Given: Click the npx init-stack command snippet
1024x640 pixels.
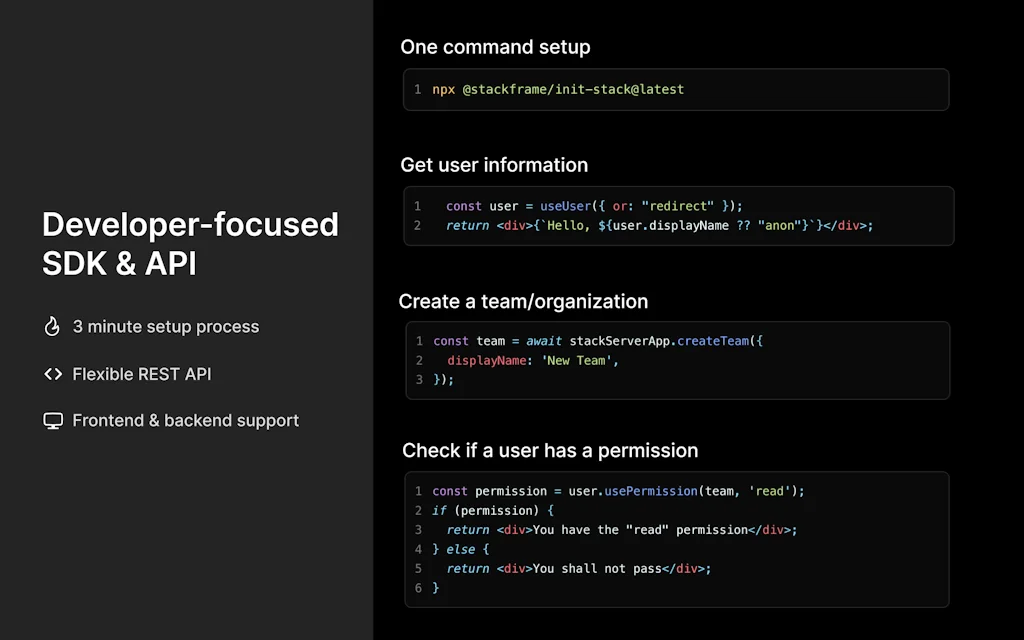Looking at the screenshot, I should tap(676, 89).
